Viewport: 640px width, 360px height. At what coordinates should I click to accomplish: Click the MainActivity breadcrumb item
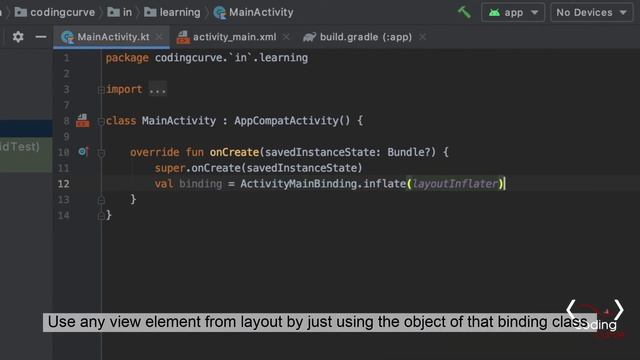(253, 12)
